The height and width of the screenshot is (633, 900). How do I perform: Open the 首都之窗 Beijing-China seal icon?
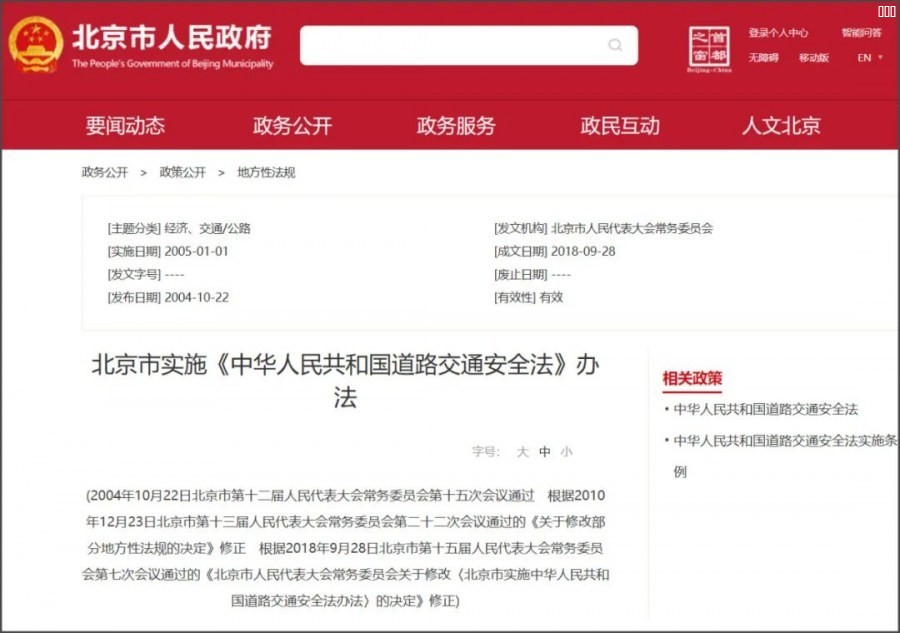[710, 47]
